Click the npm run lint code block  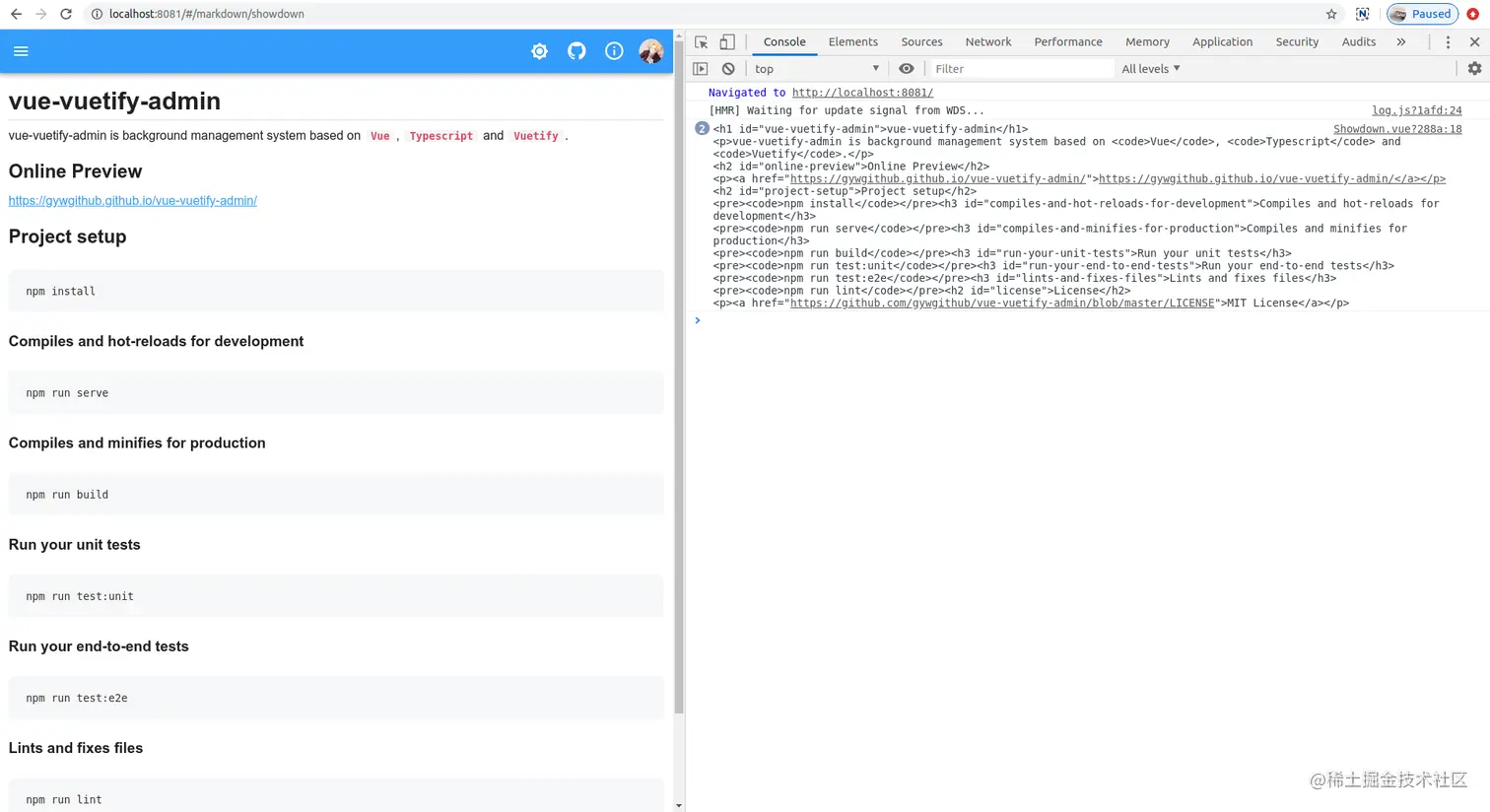coord(336,796)
